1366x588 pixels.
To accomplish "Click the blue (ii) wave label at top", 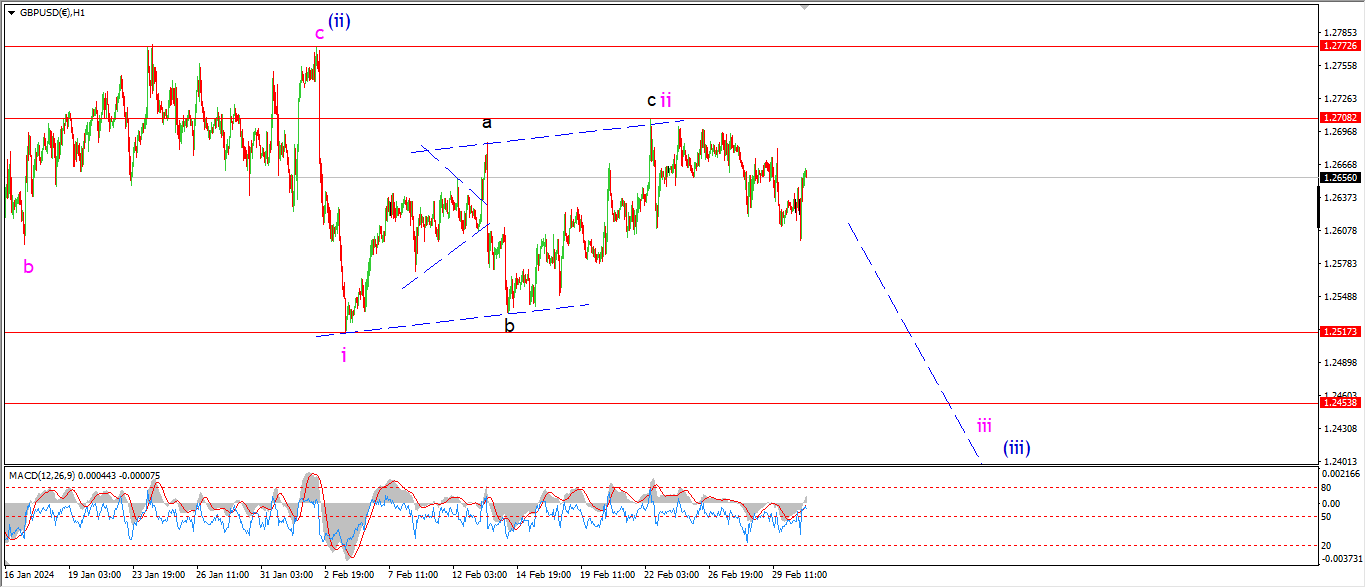I will click(x=339, y=21).
